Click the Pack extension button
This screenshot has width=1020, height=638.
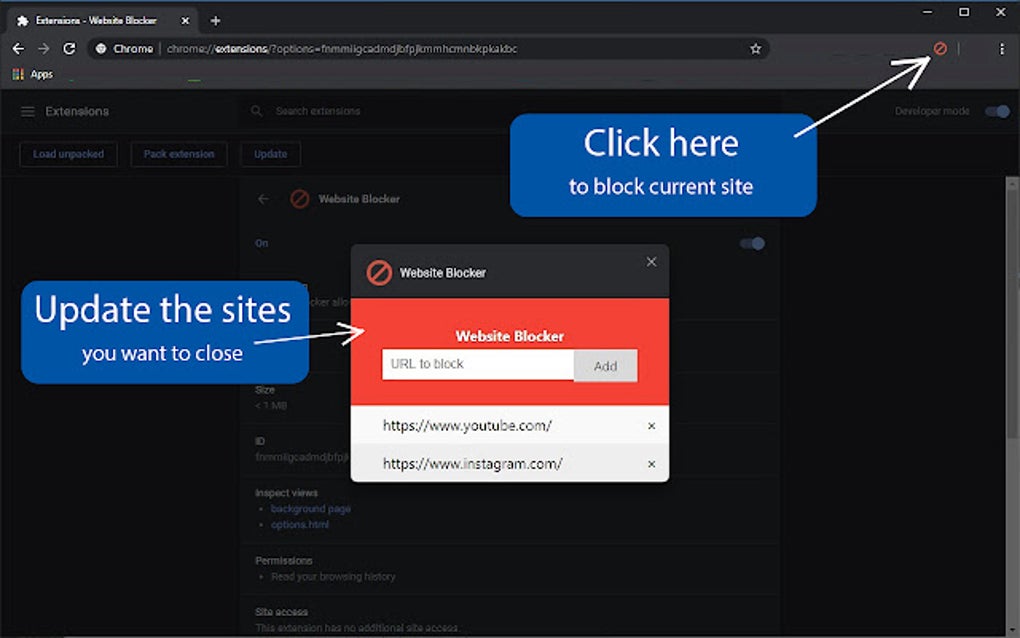(179, 154)
